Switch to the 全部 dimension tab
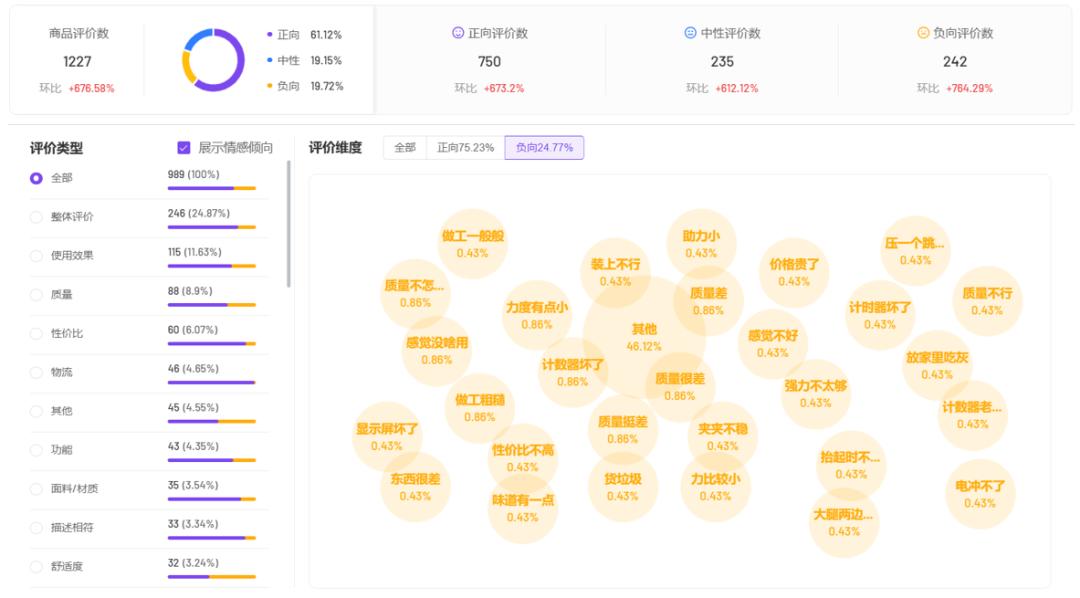 [x=404, y=148]
